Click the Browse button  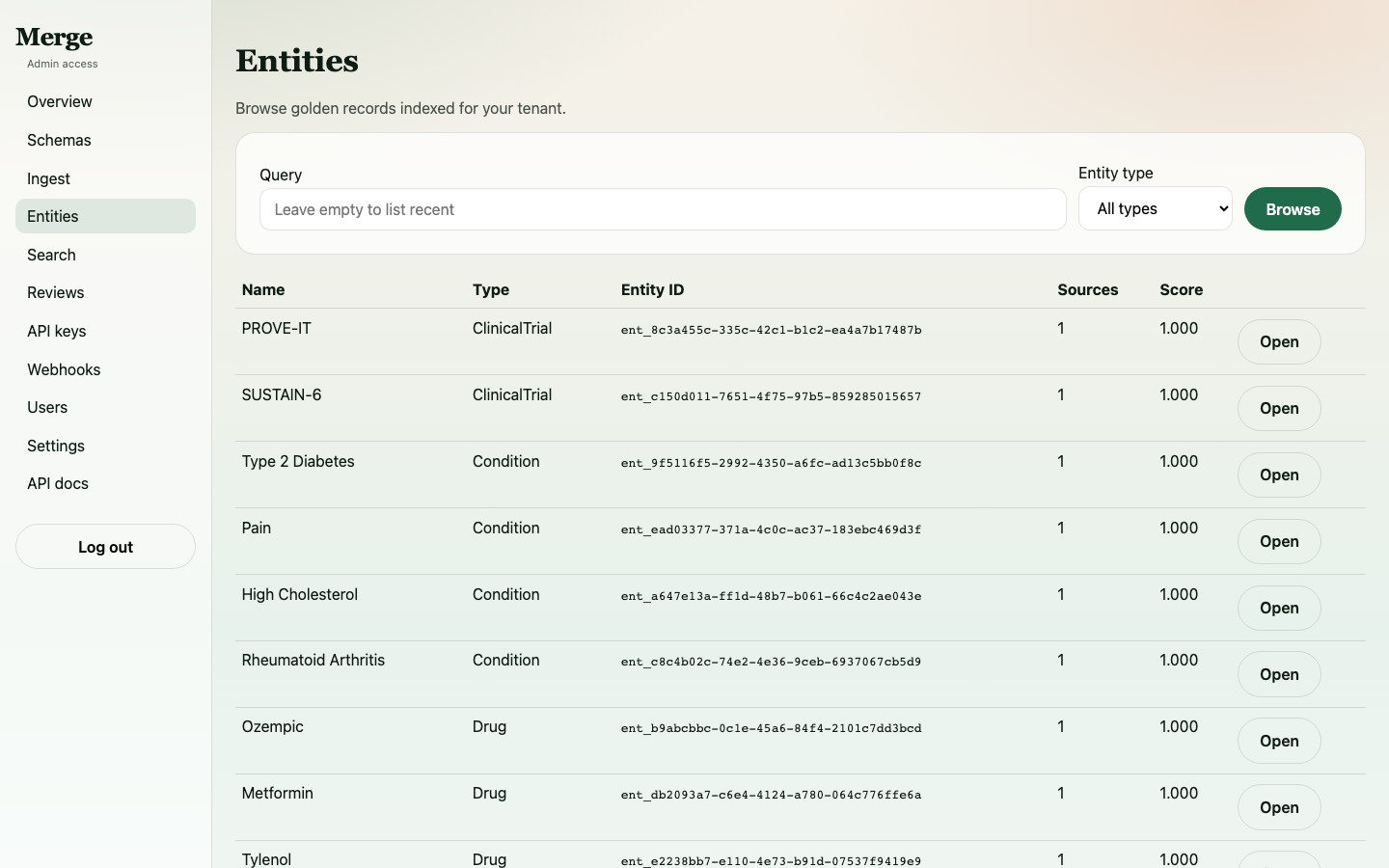coord(1293,209)
